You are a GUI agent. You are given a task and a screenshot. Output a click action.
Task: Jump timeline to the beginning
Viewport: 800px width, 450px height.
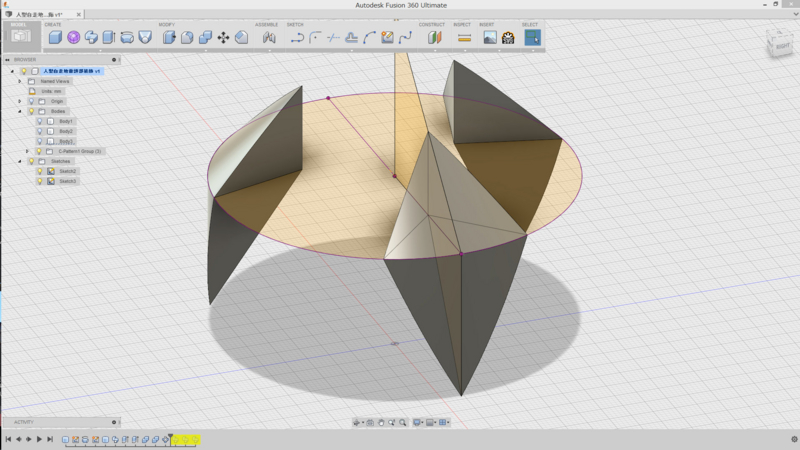coord(8,439)
